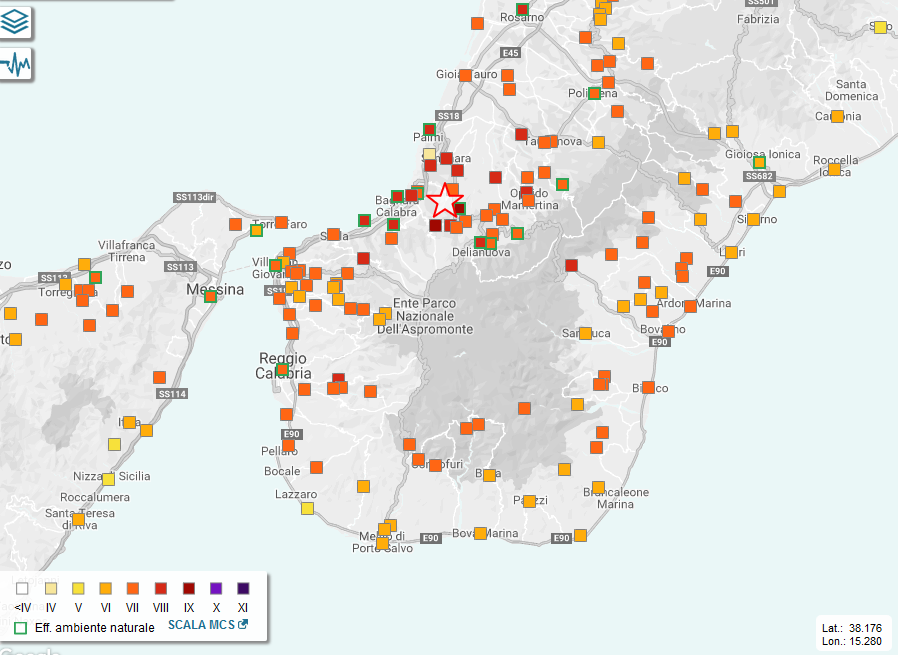Screen dimensions: 898x655
Task: Select the yellow marker near Nizza di Sicilia
Action: pos(108,479)
